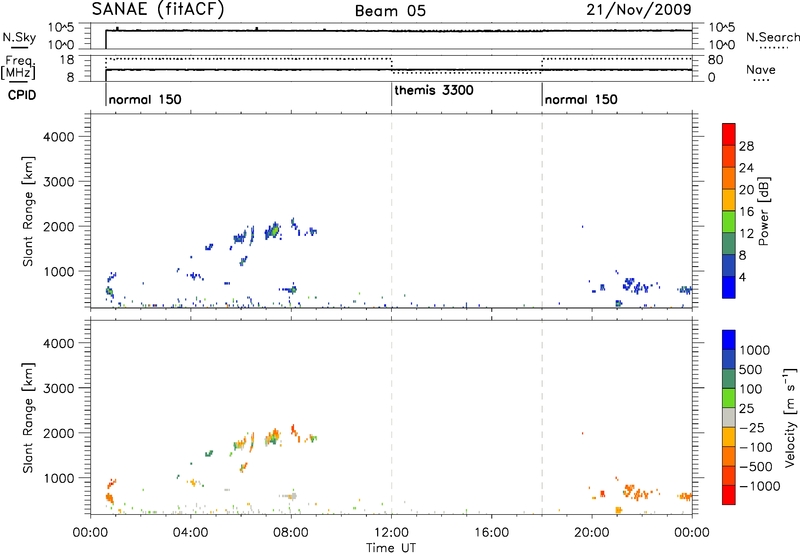The image size is (800, 554).
Task: Click the SANAE (fitACF) title
Action: coord(158,10)
